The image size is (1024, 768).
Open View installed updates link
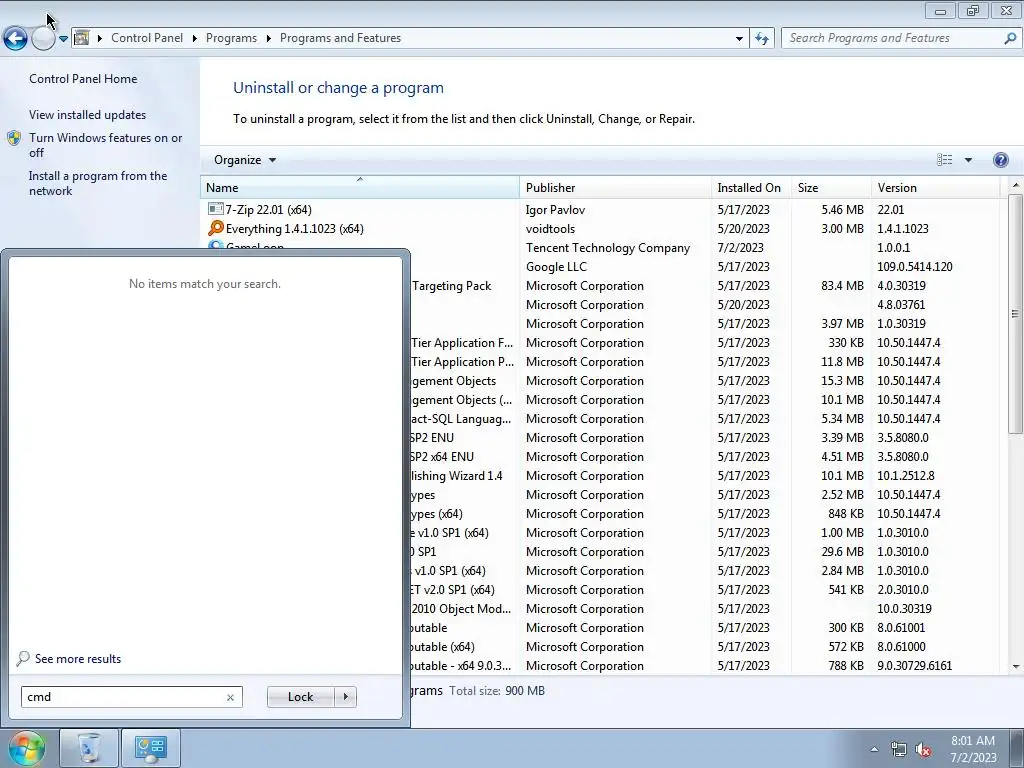pos(88,115)
